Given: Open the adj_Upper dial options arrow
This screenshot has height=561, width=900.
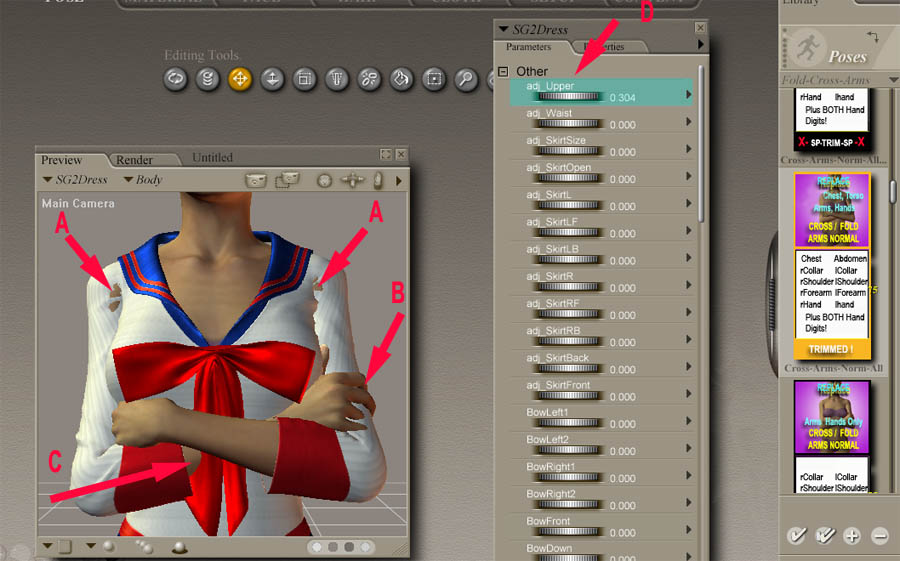Looking at the screenshot, I should tap(689, 94).
